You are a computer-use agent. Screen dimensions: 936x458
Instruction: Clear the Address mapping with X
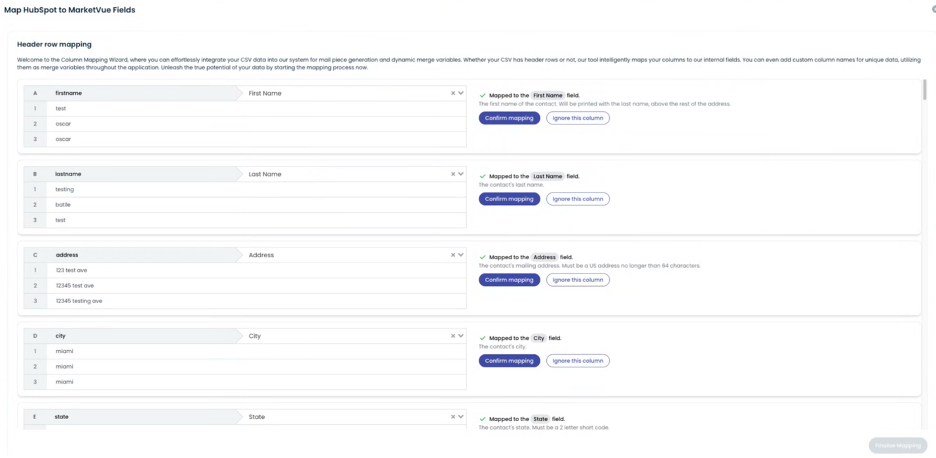pyautogui.click(x=452, y=255)
